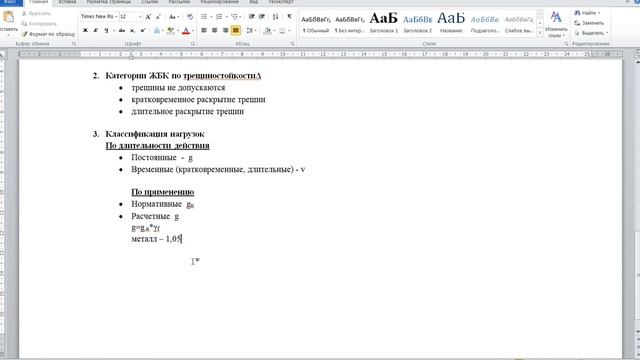640x360 pixels.
Task: Apply the Заголовок 2 style
Action: [x=418, y=24]
